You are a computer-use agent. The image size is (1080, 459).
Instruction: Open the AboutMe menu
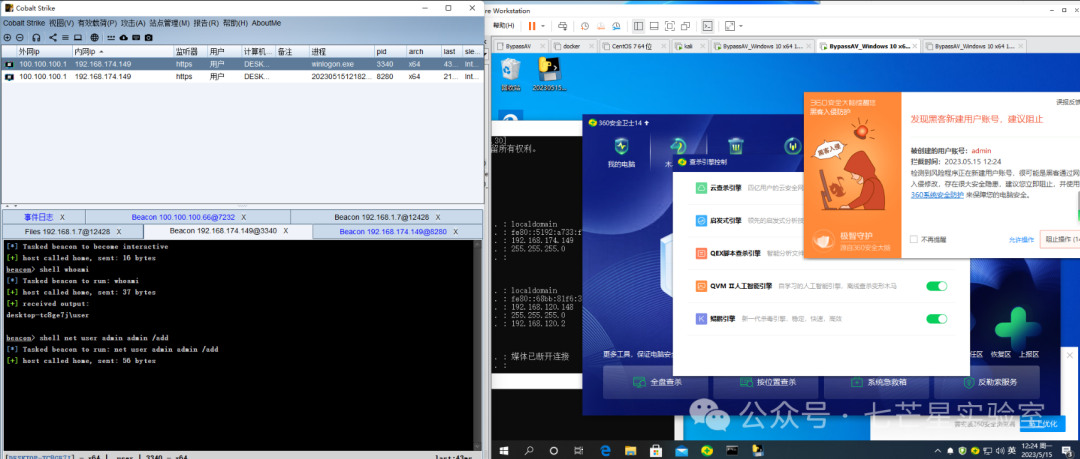click(x=267, y=23)
